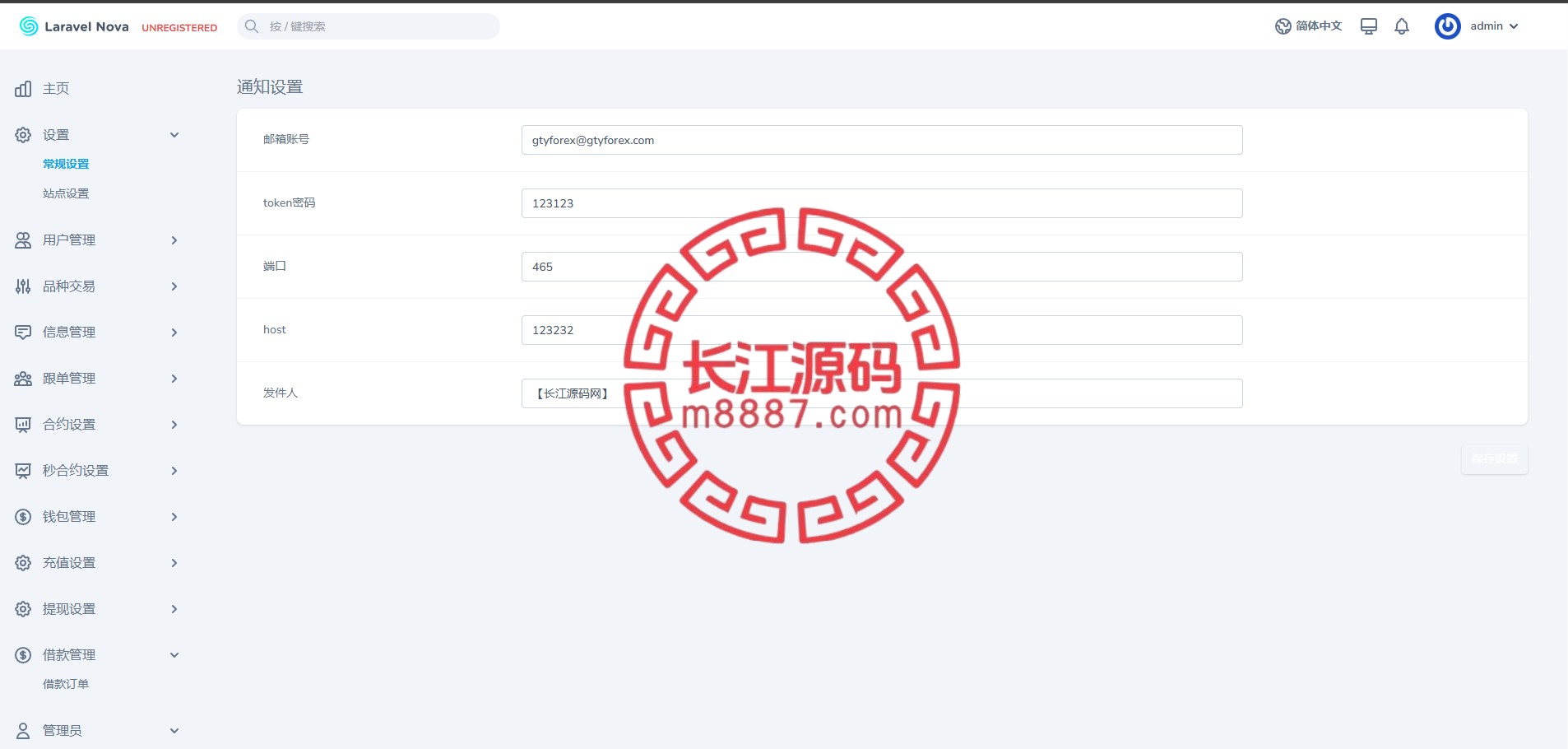Click the 信息管理 message icon
This screenshot has width=1568, height=749.
click(23, 333)
